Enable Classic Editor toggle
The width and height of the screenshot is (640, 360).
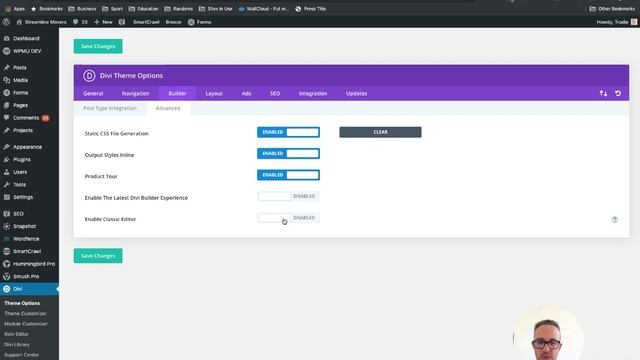(288, 218)
